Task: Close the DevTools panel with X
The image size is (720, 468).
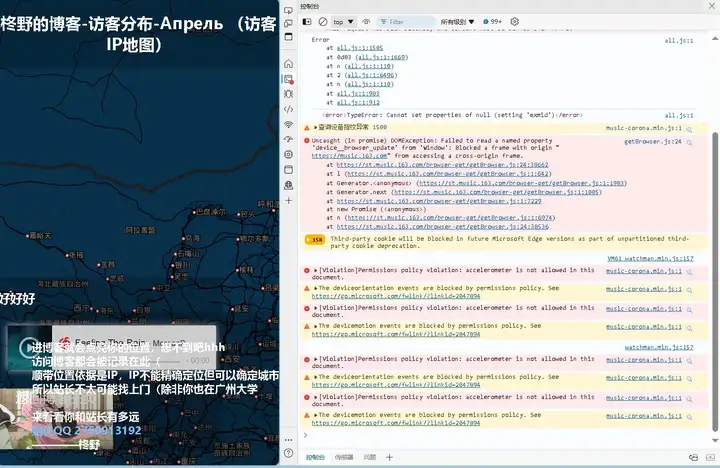Action: click(x=712, y=6)
